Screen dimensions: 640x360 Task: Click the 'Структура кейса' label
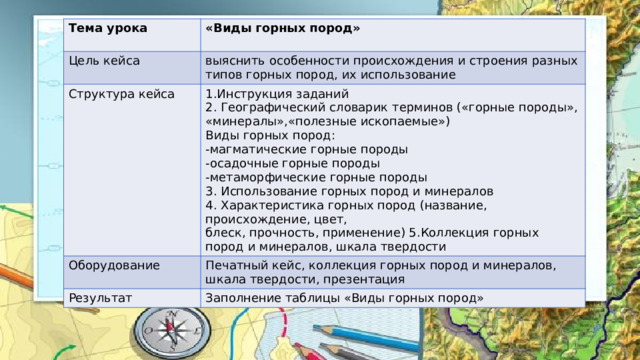pos(121,94)
